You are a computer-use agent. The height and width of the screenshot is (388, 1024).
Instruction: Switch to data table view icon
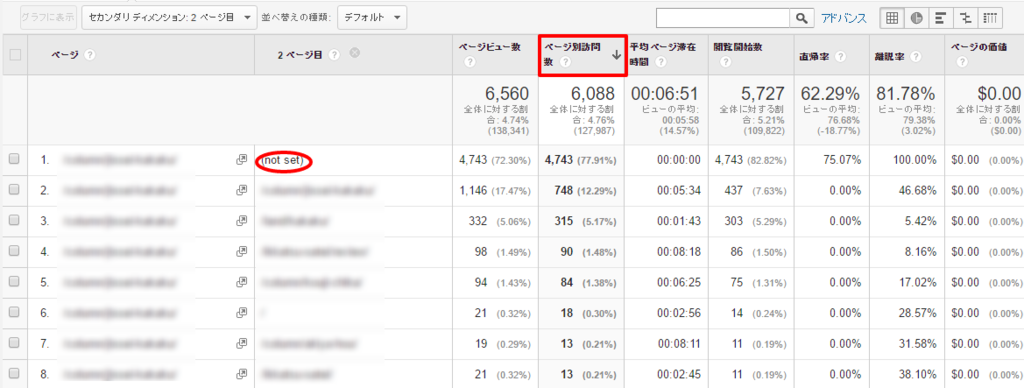(892, 18)
